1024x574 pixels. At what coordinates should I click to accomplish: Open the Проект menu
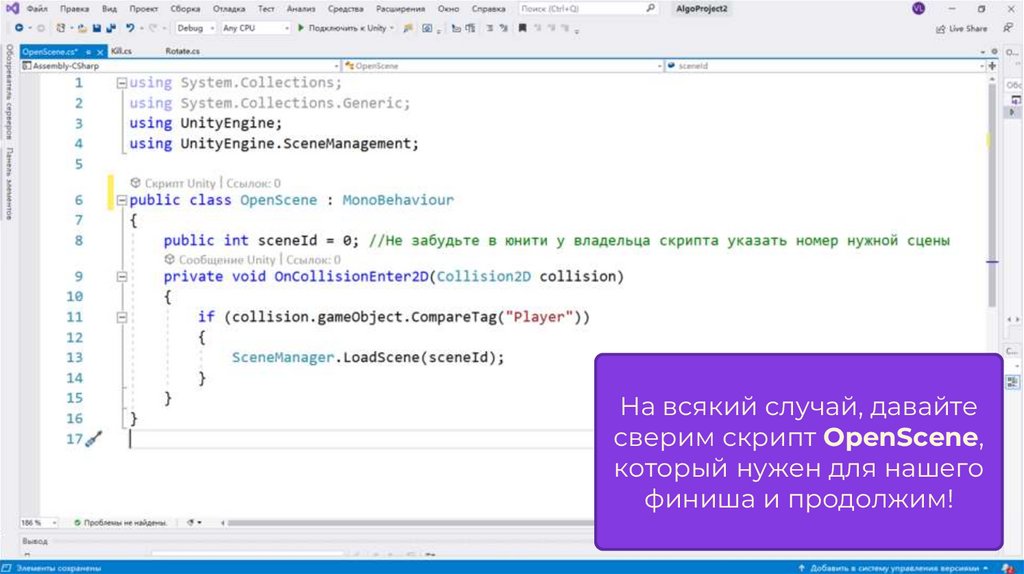pos(143,8)
